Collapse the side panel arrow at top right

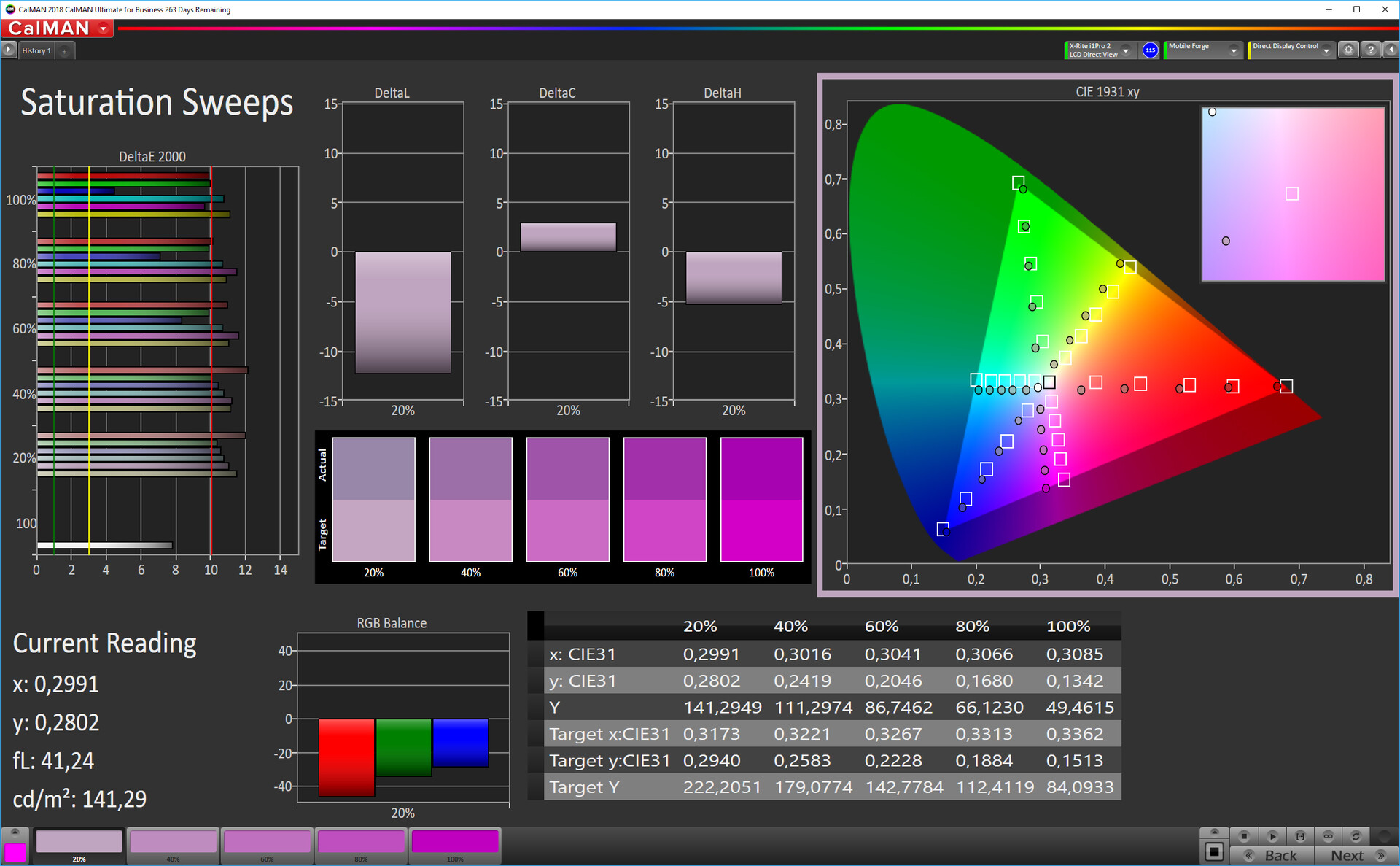click(1391, 50)
